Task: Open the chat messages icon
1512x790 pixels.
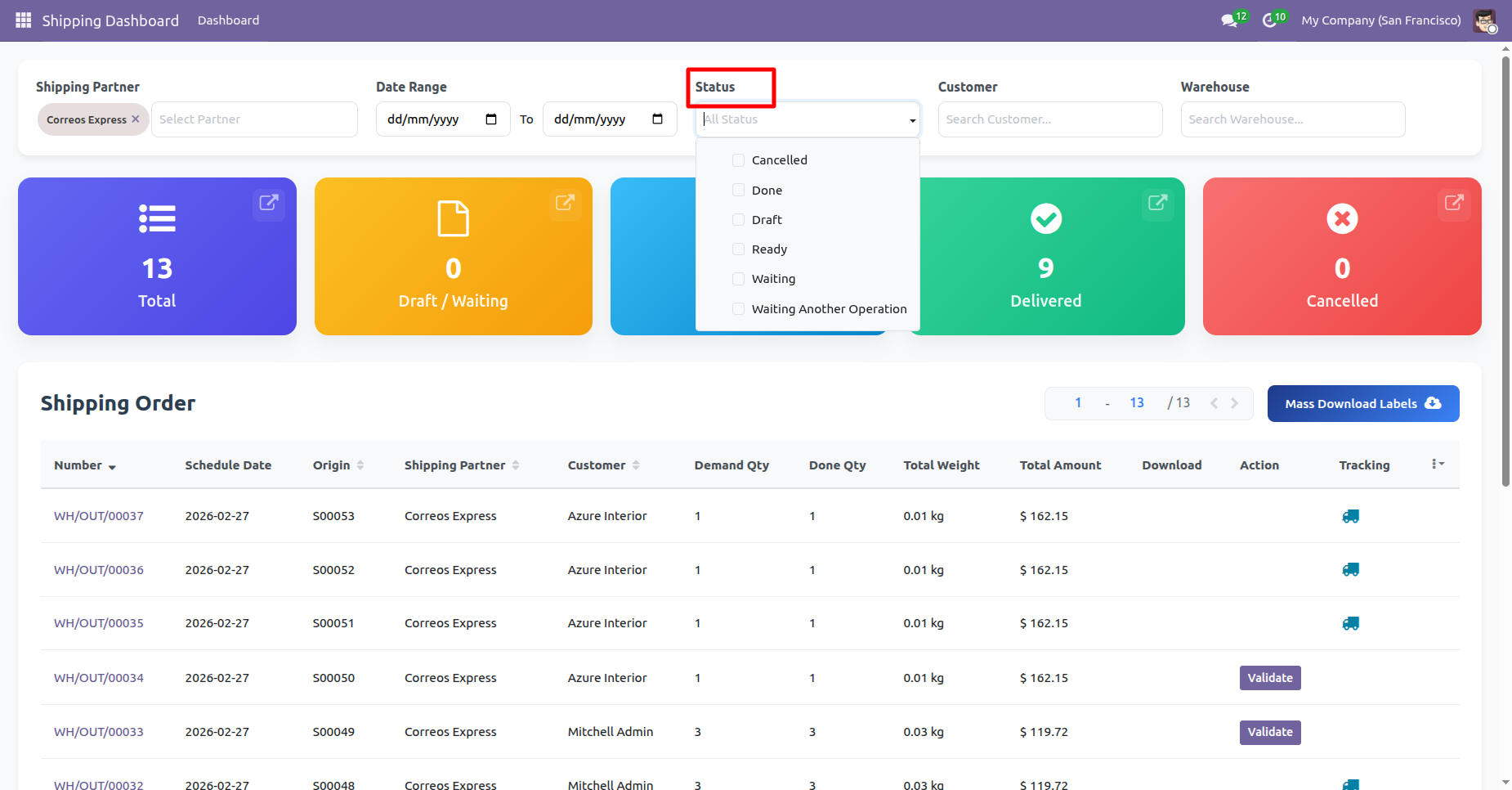Action: [1228, 20]
